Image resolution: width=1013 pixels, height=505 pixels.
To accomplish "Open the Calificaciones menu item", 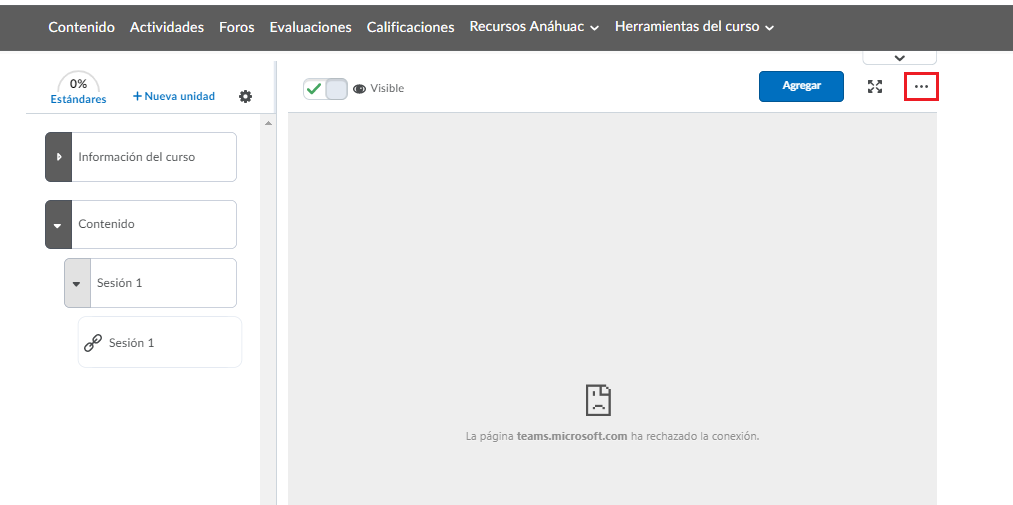I will (x=410, y=27).
